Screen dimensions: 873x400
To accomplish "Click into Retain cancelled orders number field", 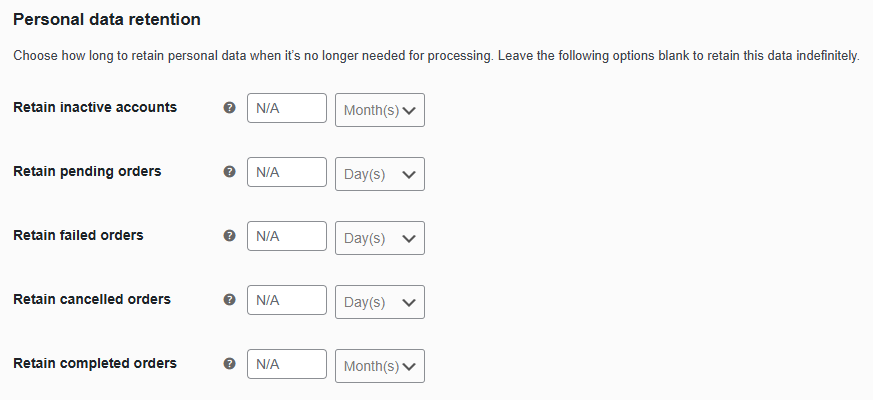I will 287,300.
